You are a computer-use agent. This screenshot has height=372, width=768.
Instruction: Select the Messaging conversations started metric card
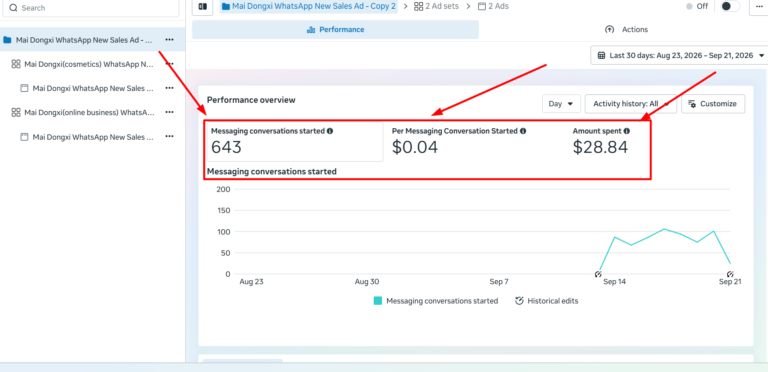295,141
